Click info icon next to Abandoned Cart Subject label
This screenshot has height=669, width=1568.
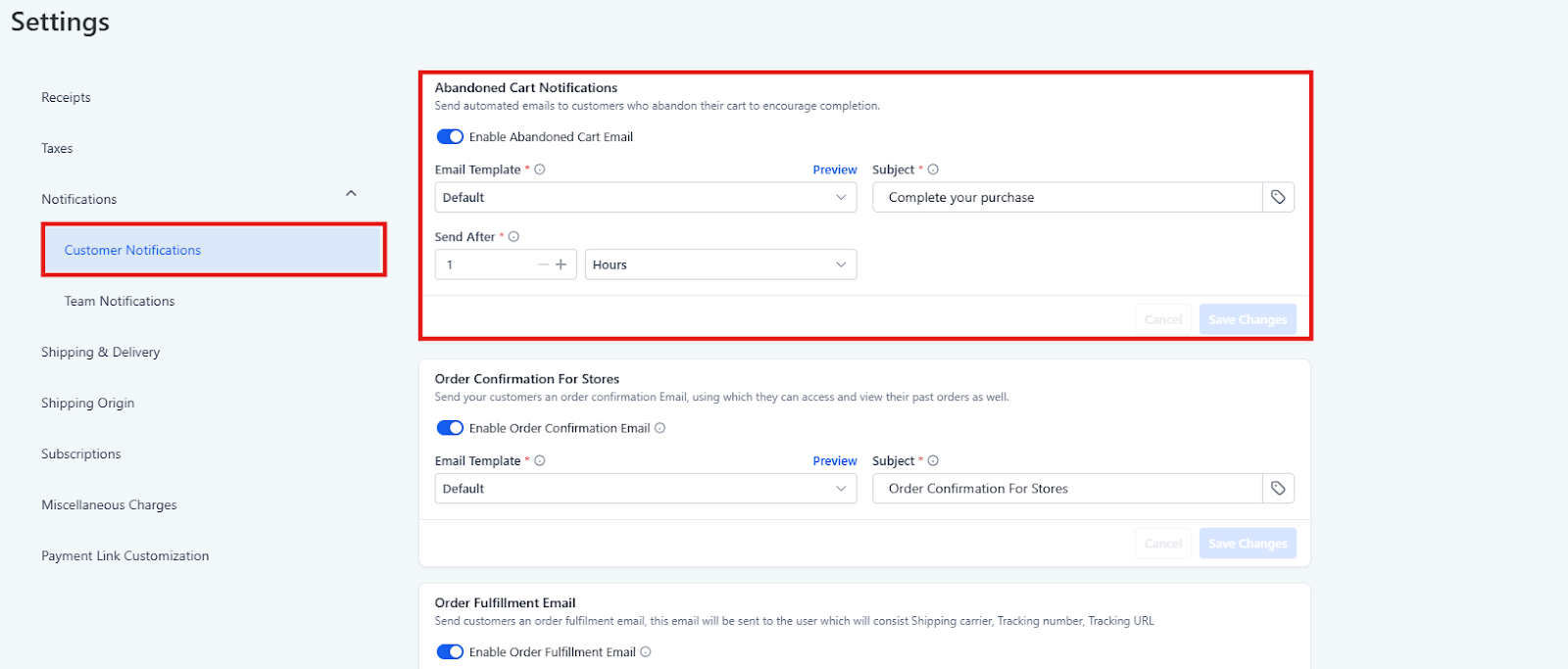point(933,169)
